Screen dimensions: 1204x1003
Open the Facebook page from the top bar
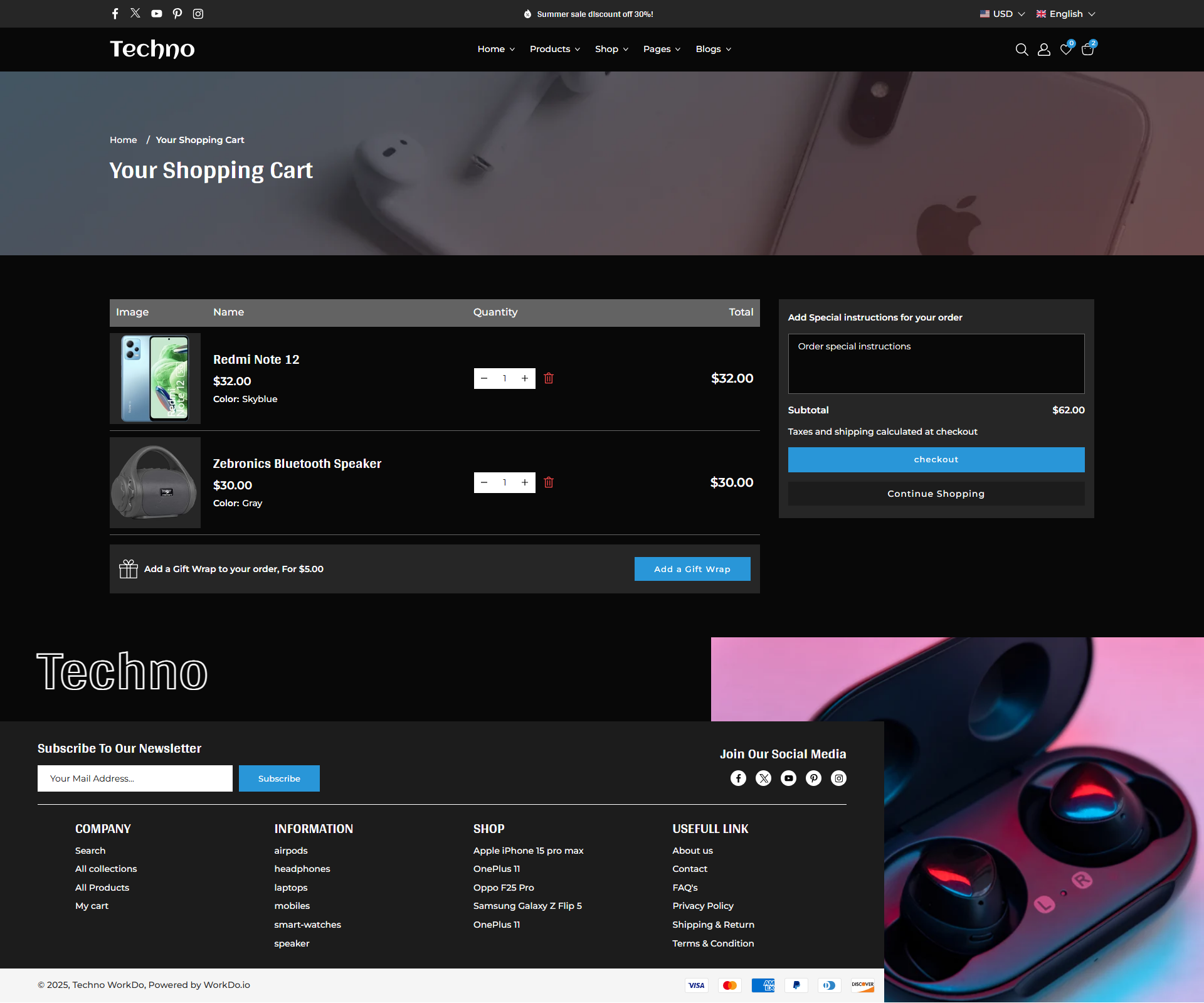pos(115,13)
